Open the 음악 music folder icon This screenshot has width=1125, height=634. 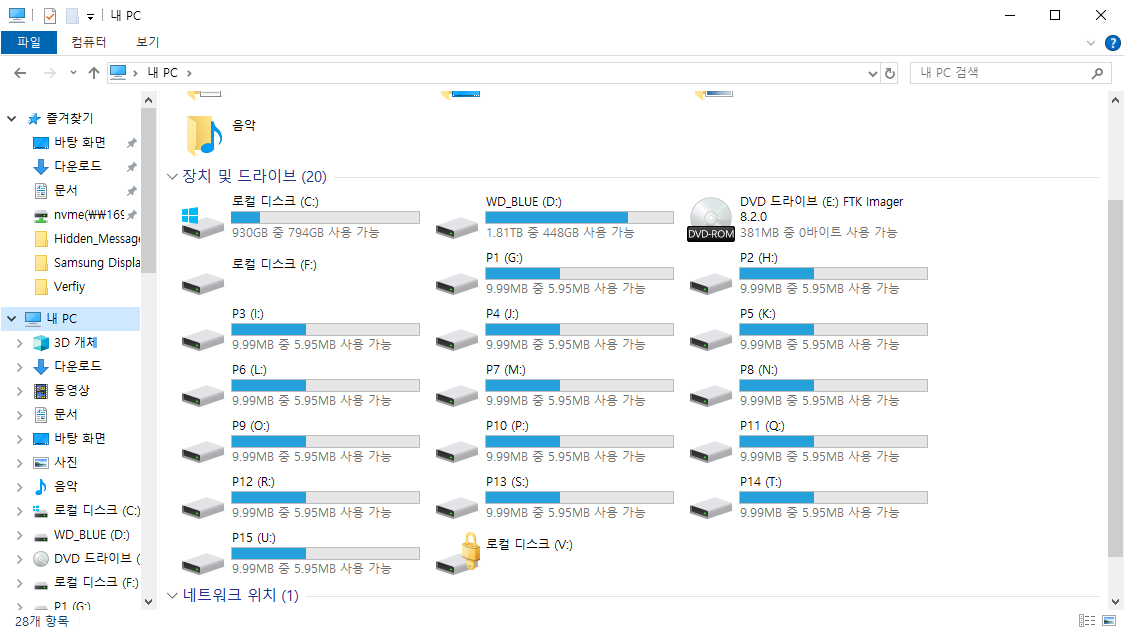pos(203,134)
